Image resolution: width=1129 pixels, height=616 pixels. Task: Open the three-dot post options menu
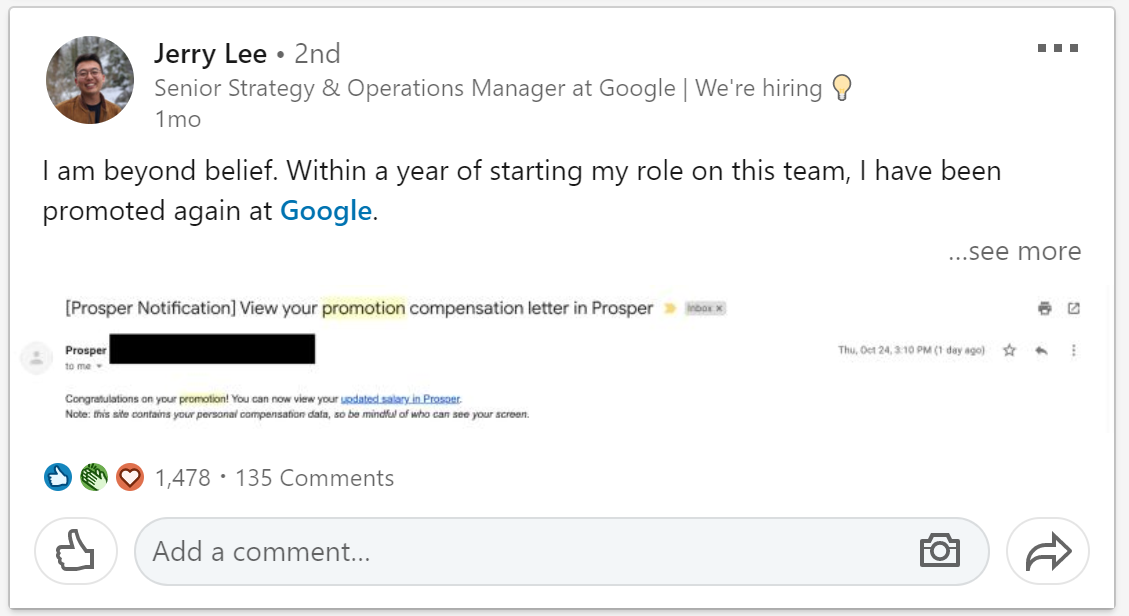pyautogui.click(x=1058, y=48)
